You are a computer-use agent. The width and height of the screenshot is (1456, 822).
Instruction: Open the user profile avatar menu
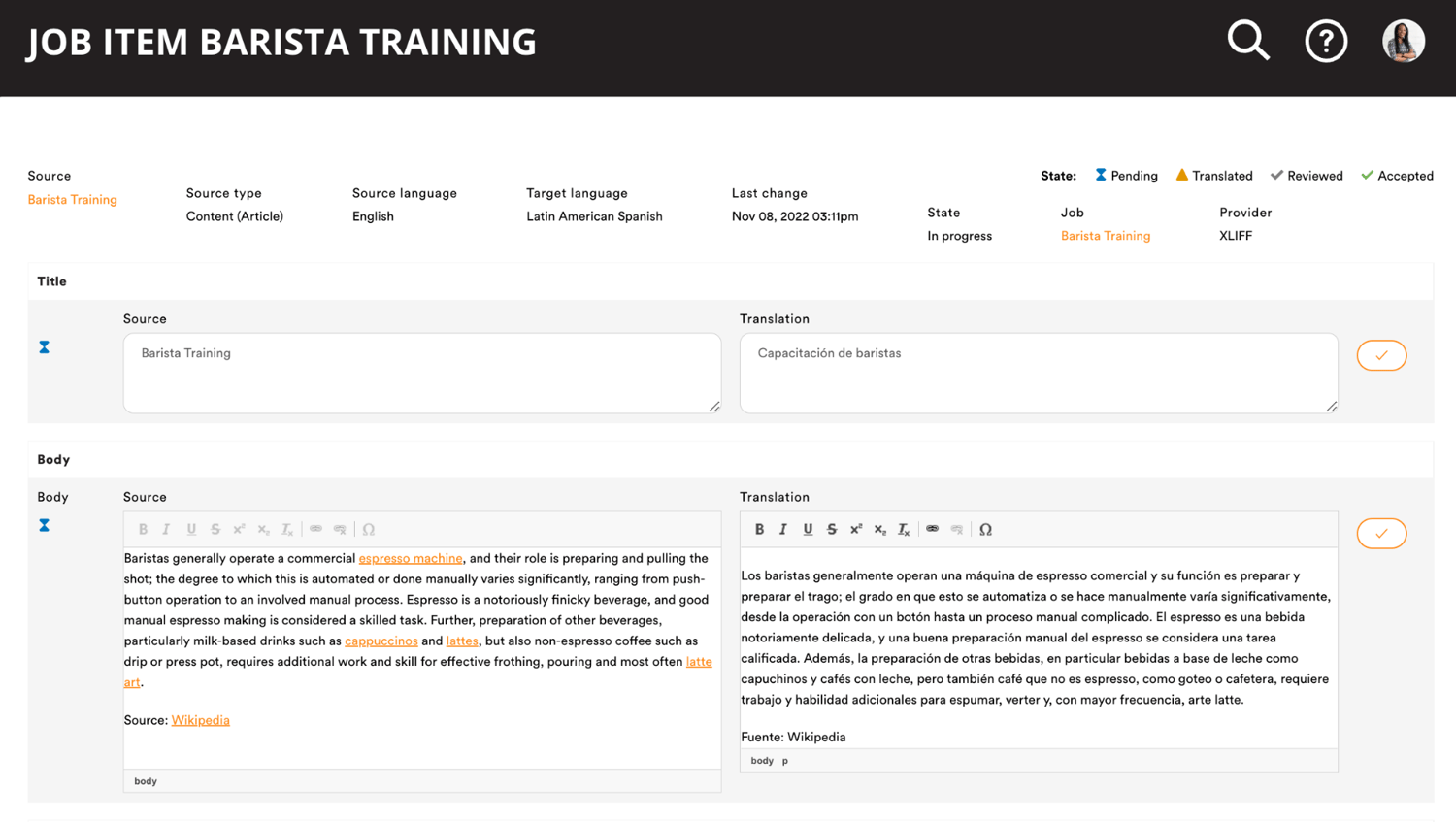pos(1403,41)
